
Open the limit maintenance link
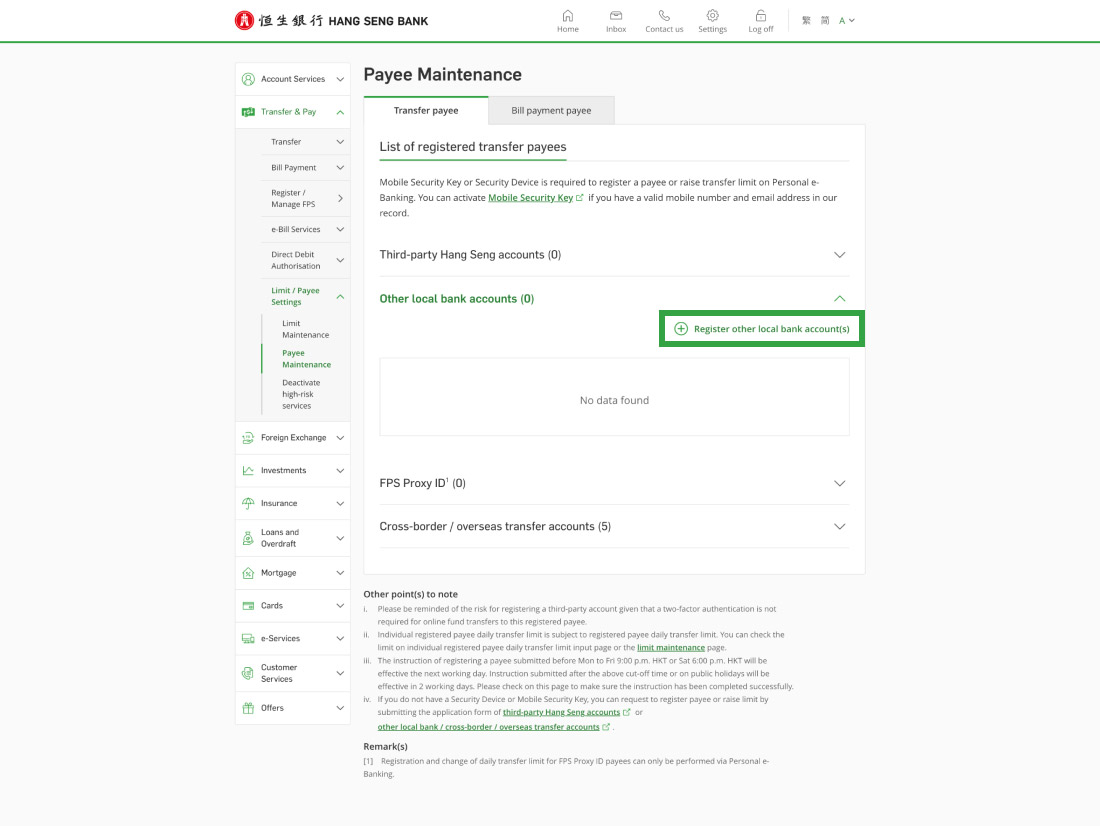tap(670, 648)
